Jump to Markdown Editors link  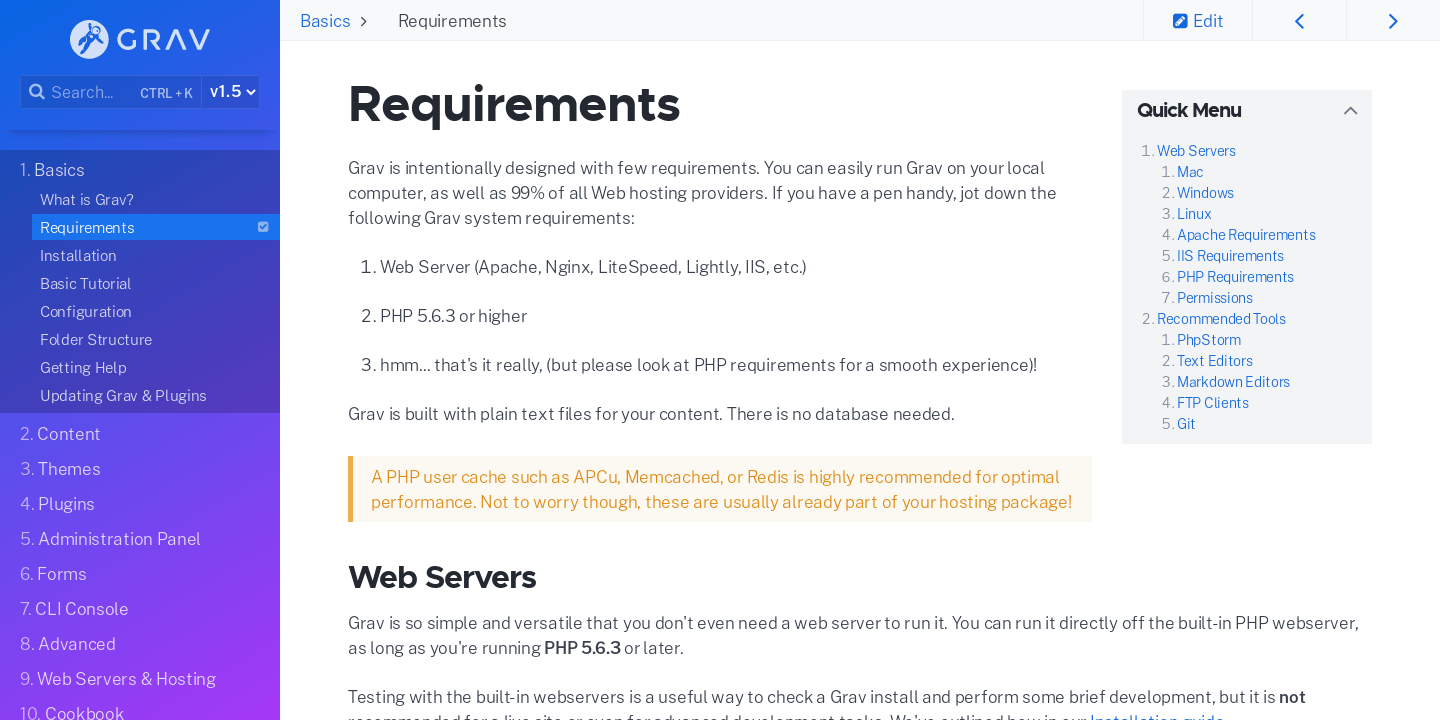coord(1233,382)
